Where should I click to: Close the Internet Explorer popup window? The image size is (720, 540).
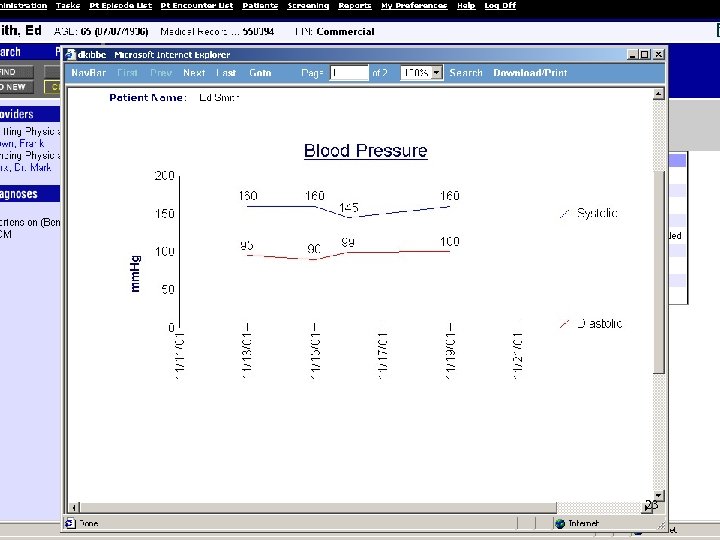[x=658, y=54]
